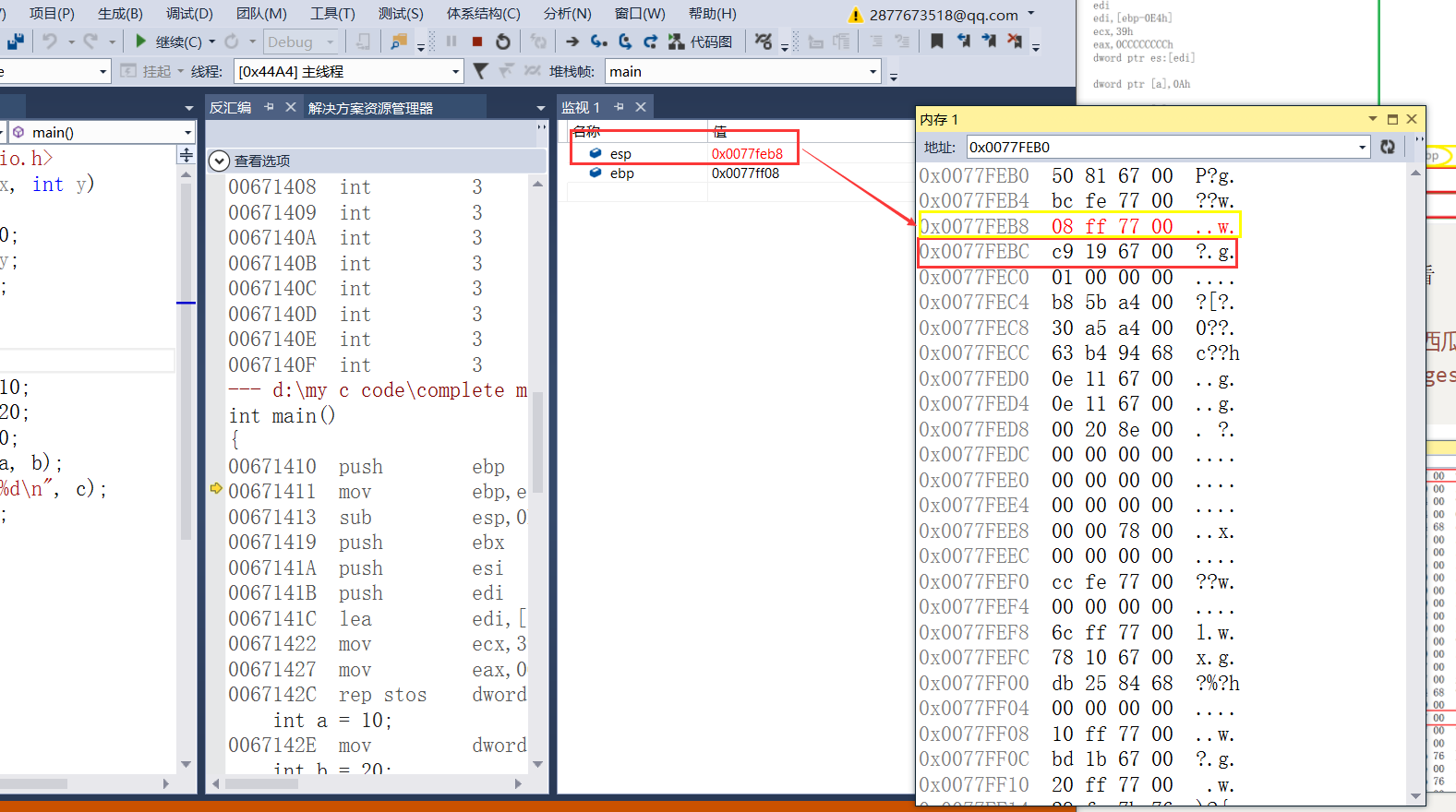The image size is (1456, 812).
Task: Select the Watch 1 (监视 1) tab
Action: coord(581,107)
